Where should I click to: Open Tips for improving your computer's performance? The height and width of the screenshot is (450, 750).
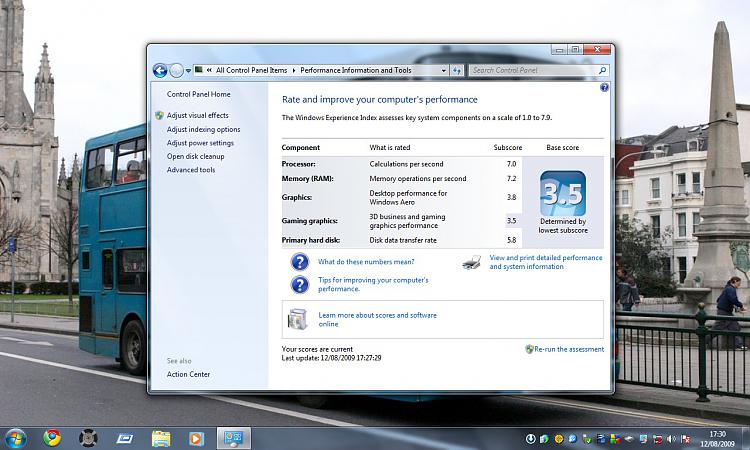(373, 284)
